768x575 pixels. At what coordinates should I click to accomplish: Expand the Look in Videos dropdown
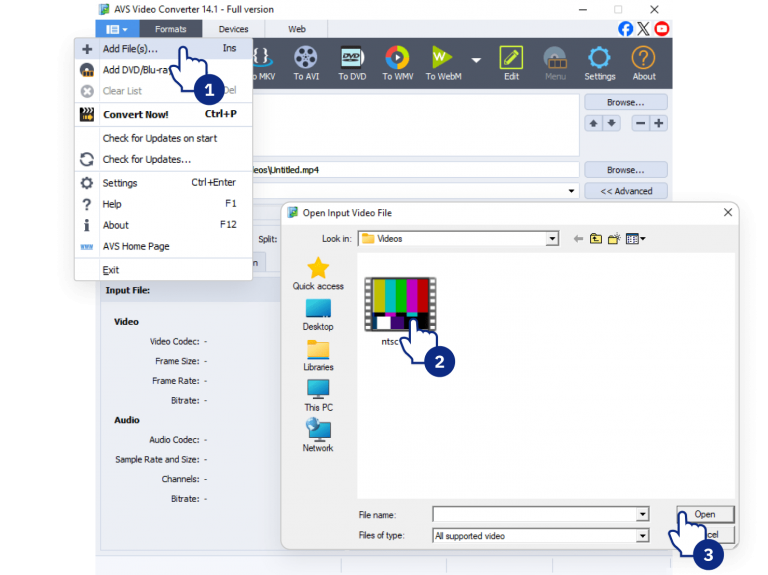(x=552, y=239)
